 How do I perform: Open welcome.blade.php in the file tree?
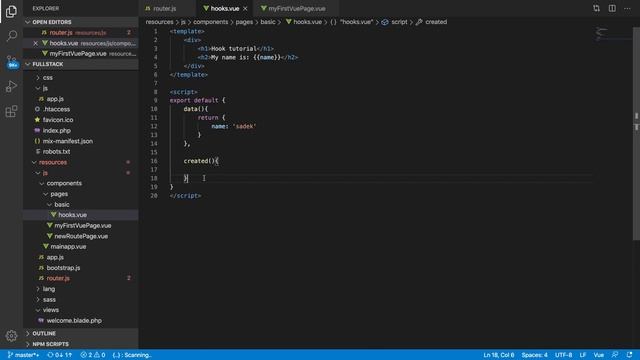coord(74,321)
